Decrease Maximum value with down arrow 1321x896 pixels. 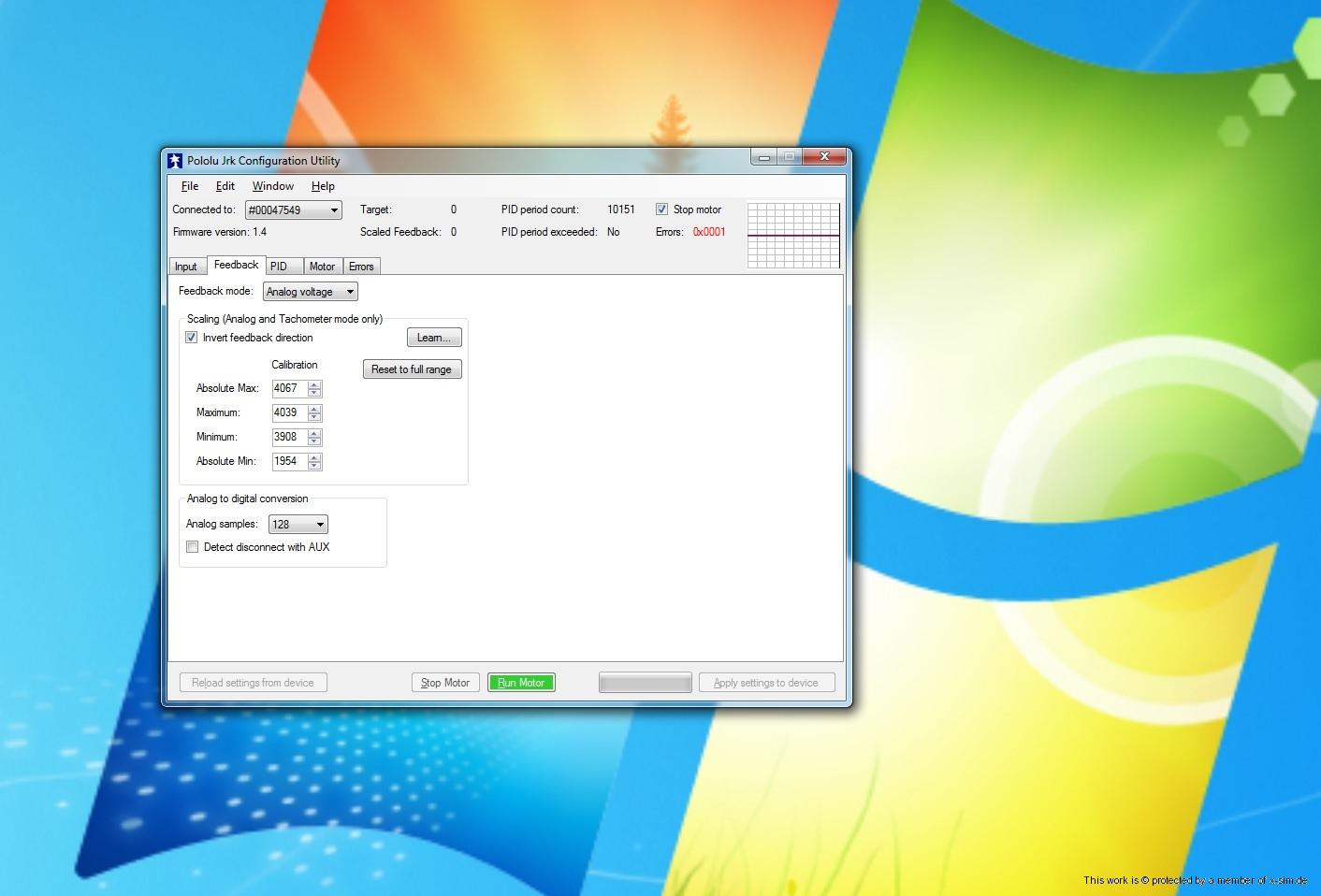[x=314, y=416]
